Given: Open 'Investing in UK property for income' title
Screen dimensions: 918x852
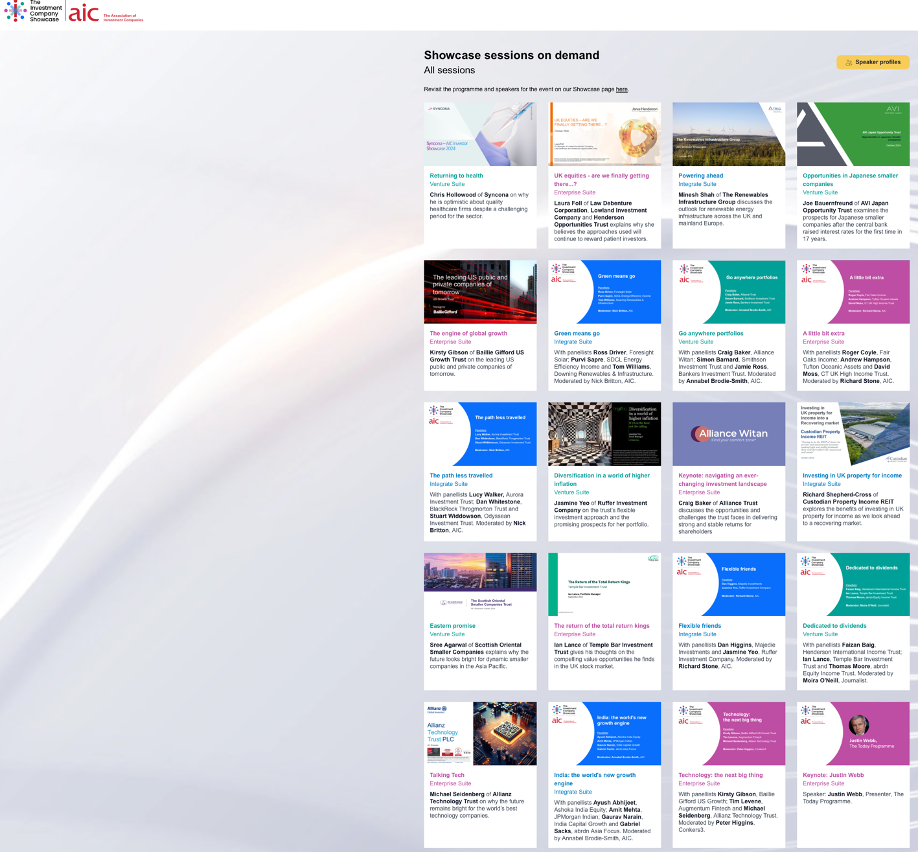Looking at the screenshot, I should tap(852, 475).
